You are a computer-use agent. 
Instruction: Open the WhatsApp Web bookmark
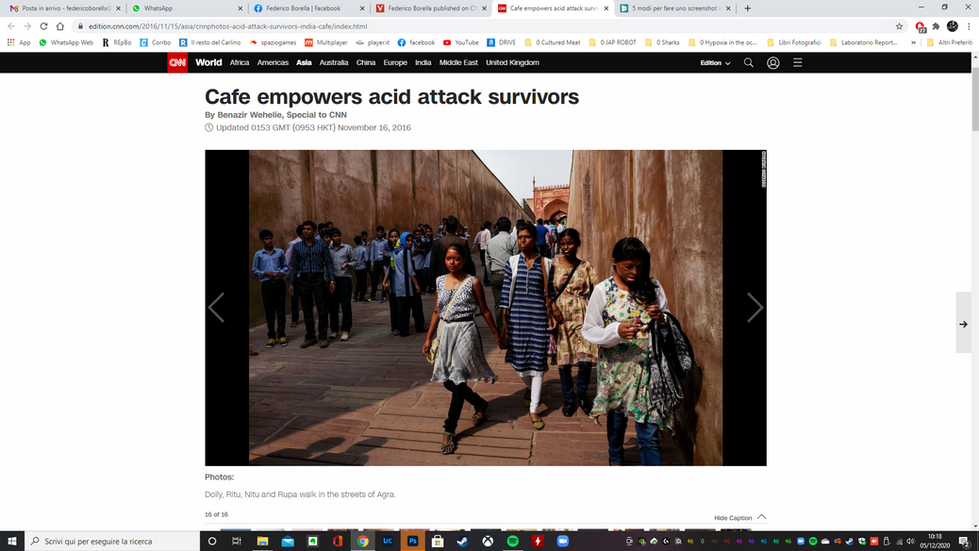66,42
